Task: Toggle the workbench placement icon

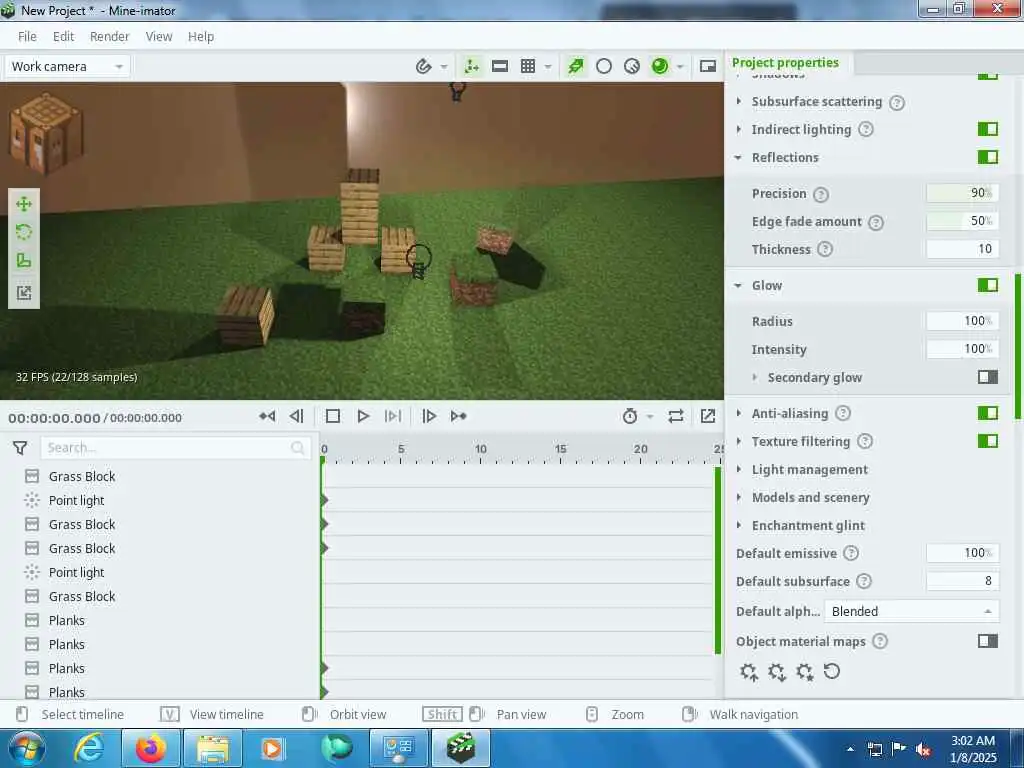Action: (x=472, y=66)
